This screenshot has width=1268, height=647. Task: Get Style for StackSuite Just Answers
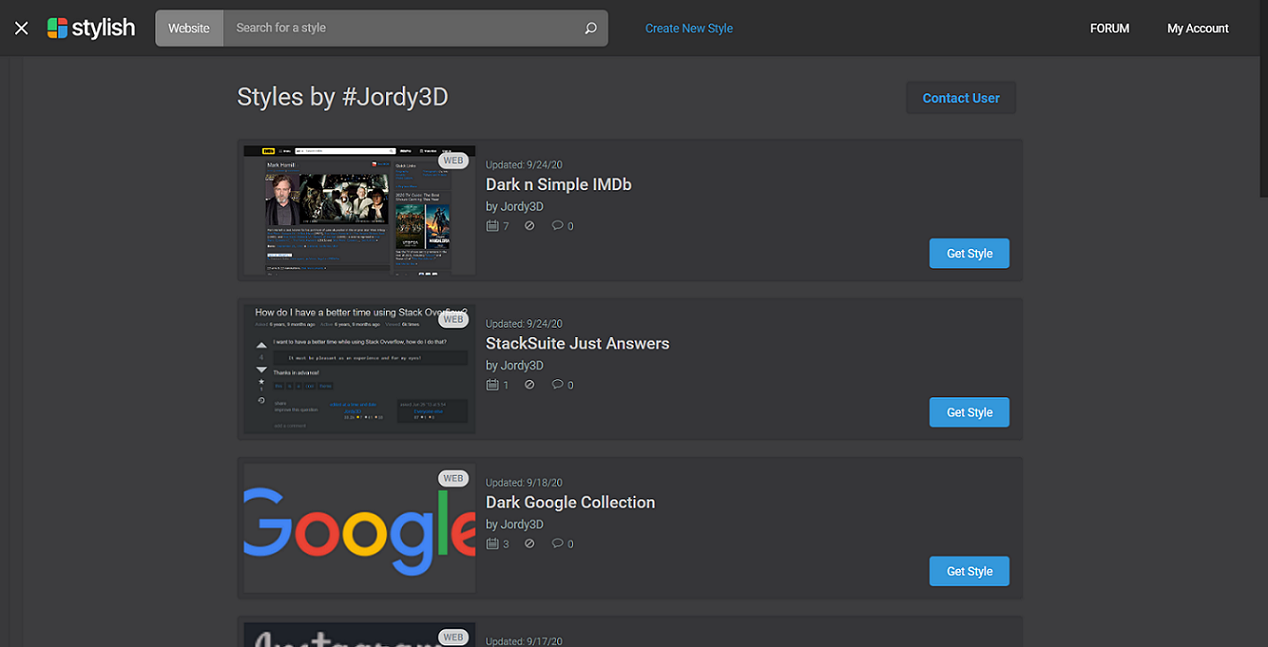(969, 412)
